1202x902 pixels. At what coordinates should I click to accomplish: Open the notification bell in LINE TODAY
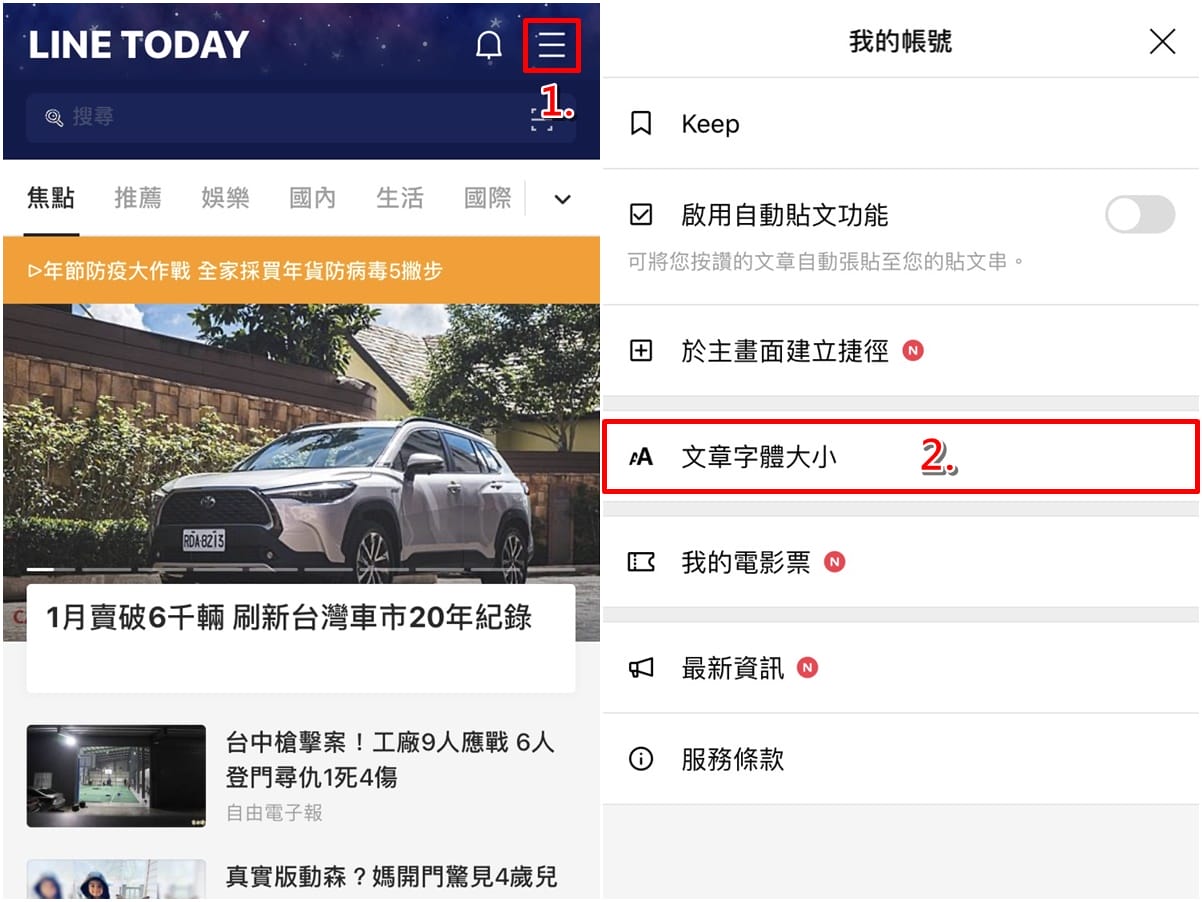(489, 46)
